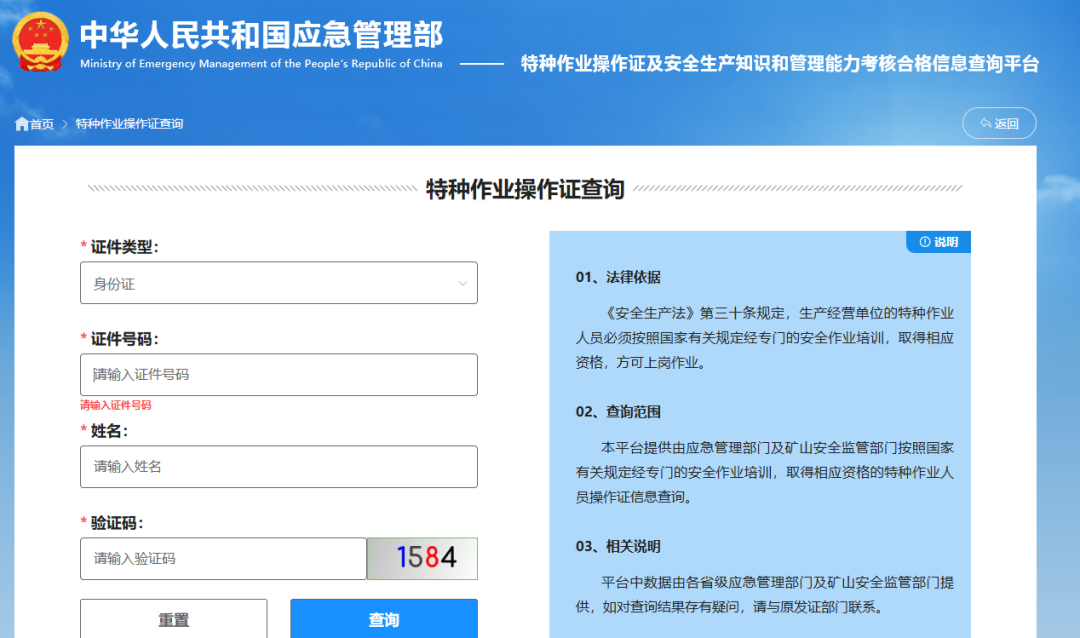Click the 02、查询范围 section heading
Viewport: 1080px width, 638px height.
[617, 412]
